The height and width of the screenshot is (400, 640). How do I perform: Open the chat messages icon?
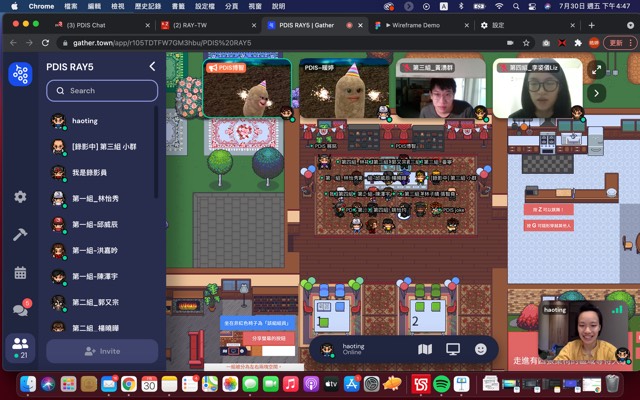click(20, 309)
